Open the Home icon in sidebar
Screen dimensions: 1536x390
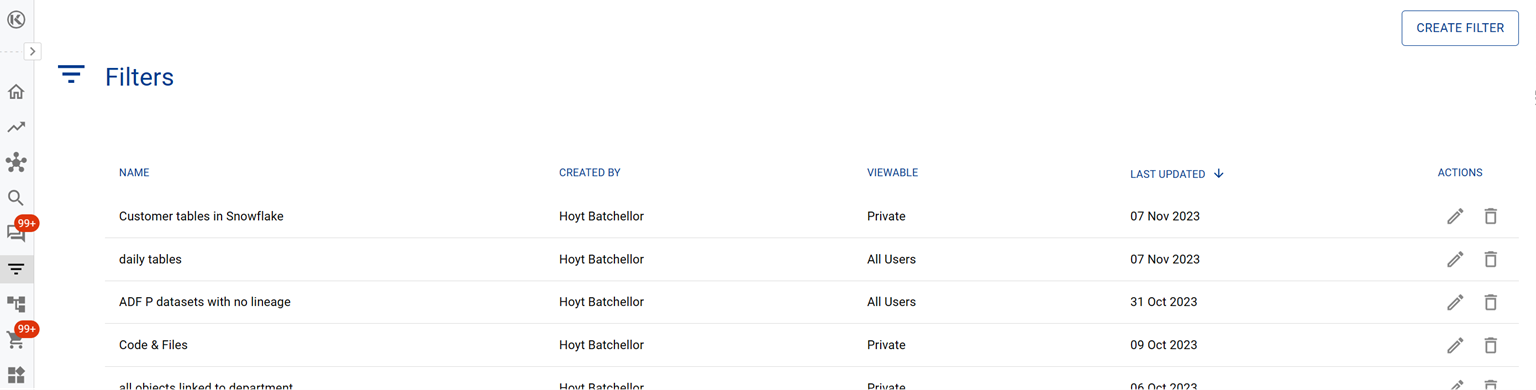[x=16, y=92]
